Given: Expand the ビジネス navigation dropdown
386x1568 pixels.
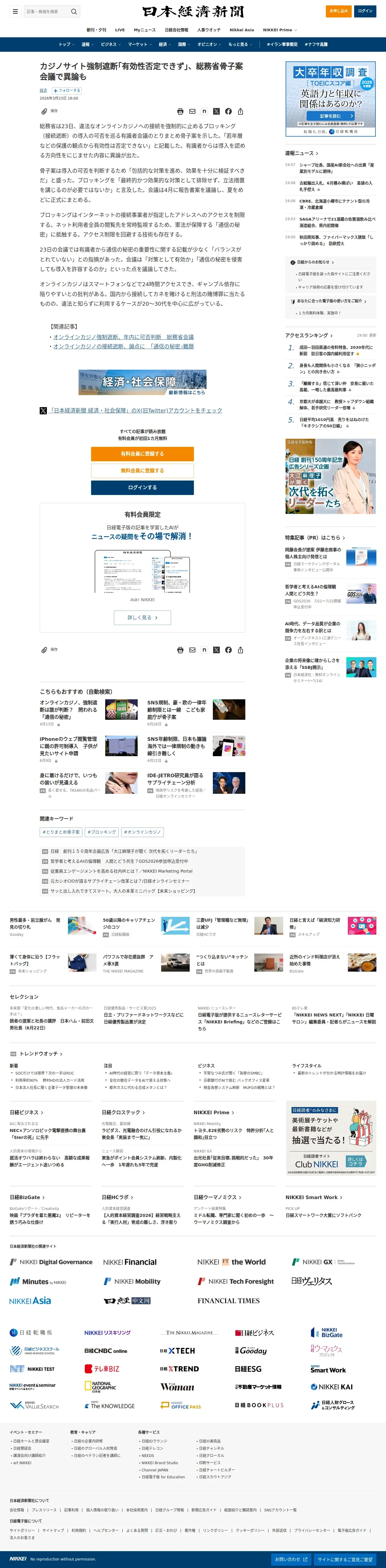Looking at the screenshot, I should click(x=111, y=45).
